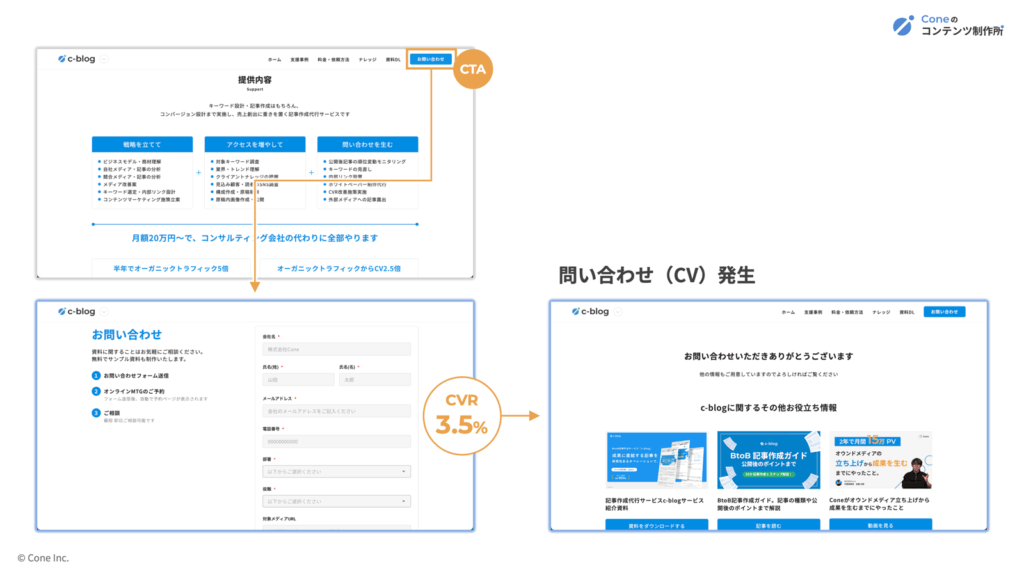Click オーガニックトラフィックからCV2.5倍 card
1024x576 pixels.
tap(339, 268)
